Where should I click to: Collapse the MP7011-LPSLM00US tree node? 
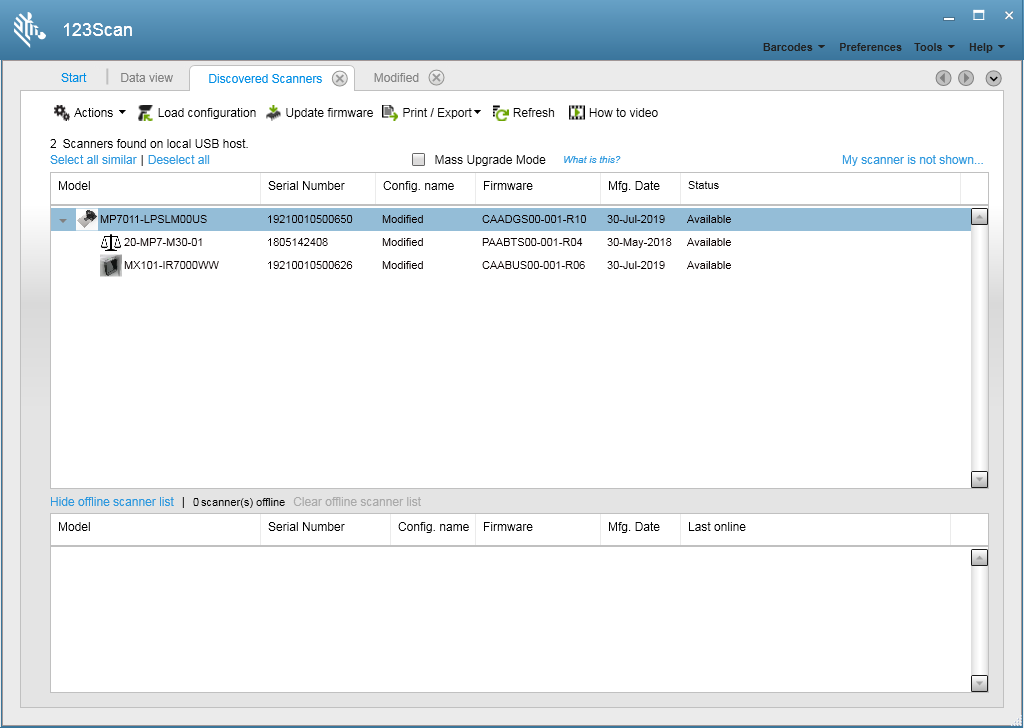coord(63,220)
